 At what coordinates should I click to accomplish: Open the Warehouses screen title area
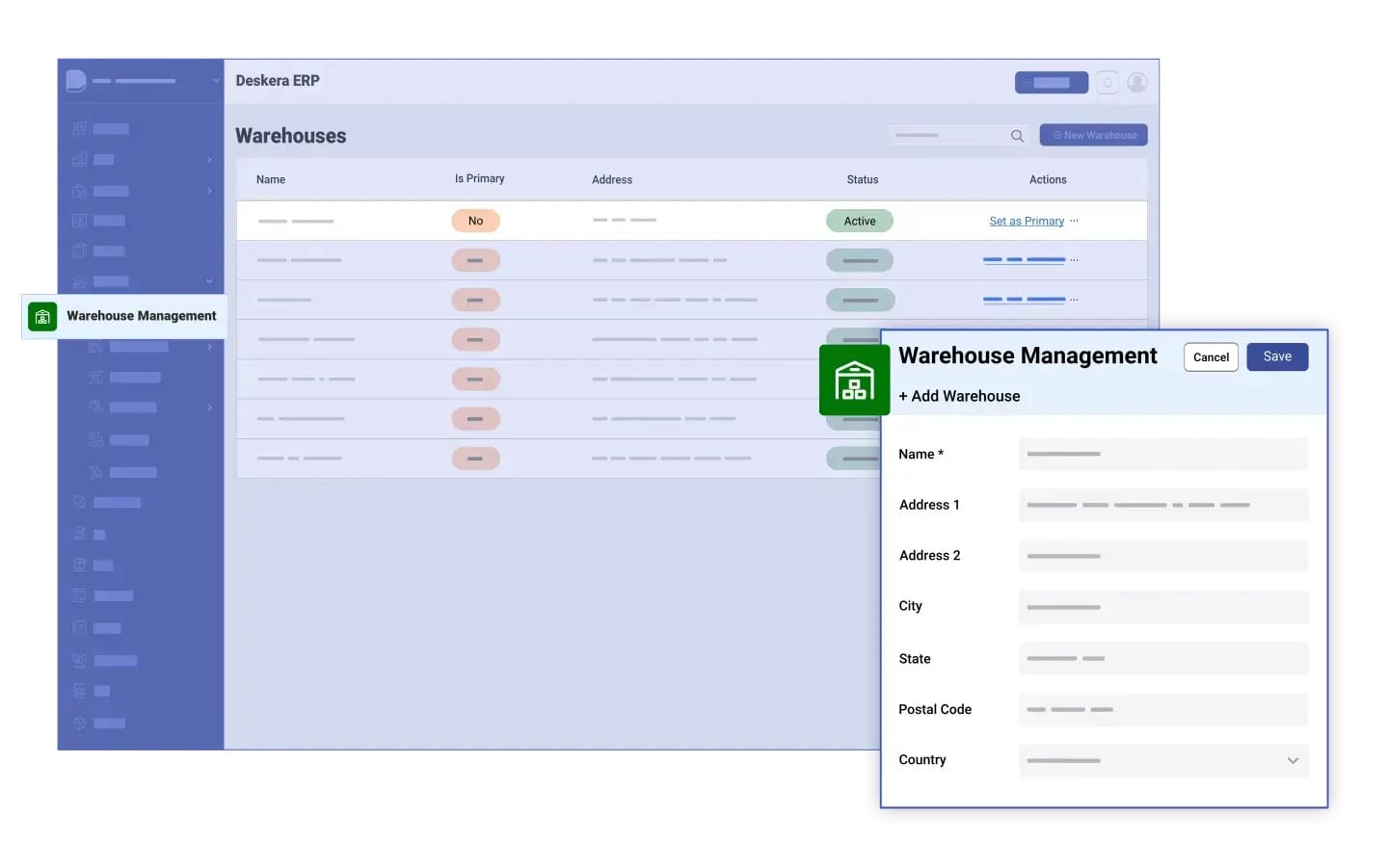pyautogui.click(x=290, y=136)
